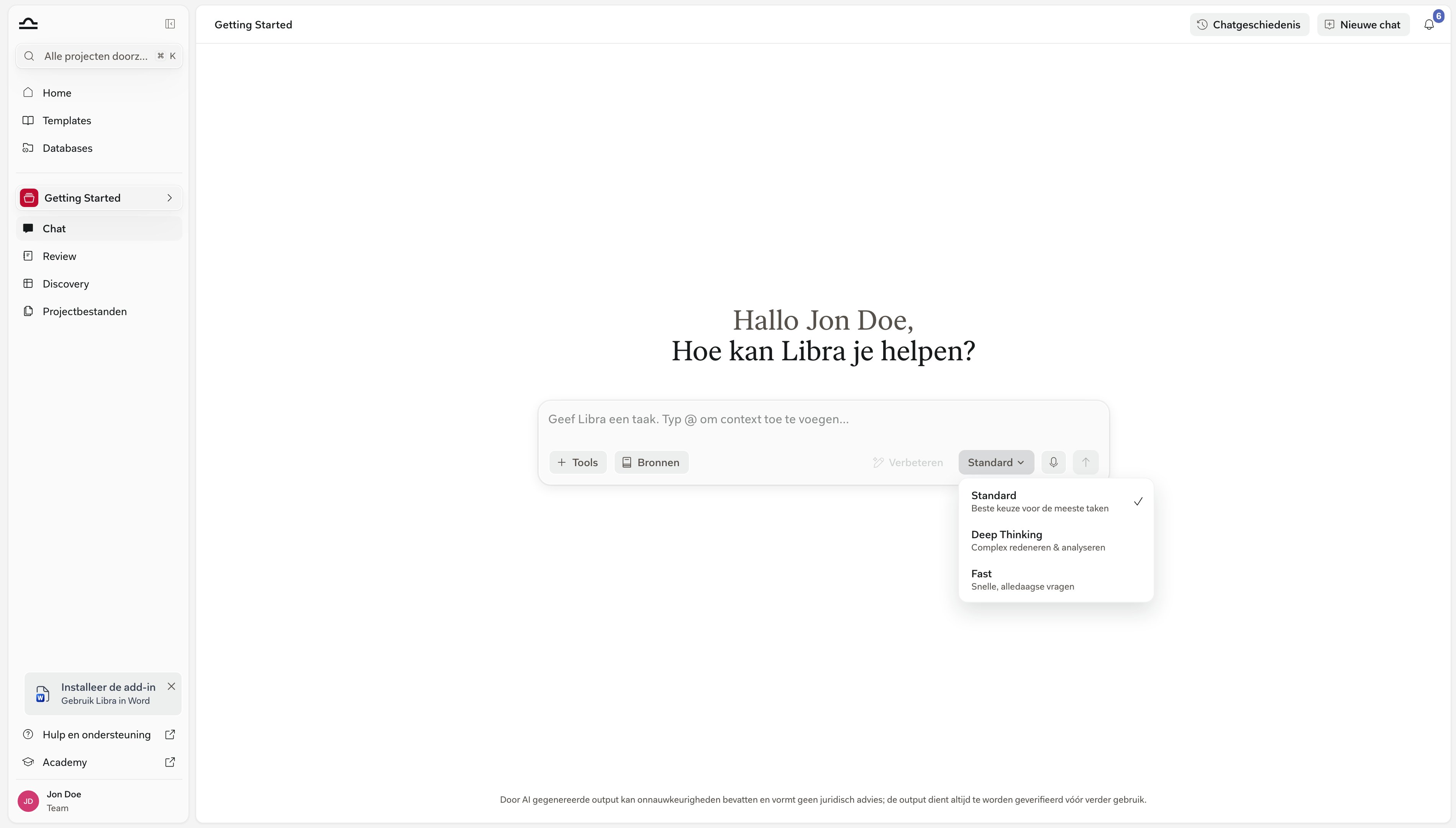
Task: Click the Verbeteren button
Action: [x=908, y=462]
